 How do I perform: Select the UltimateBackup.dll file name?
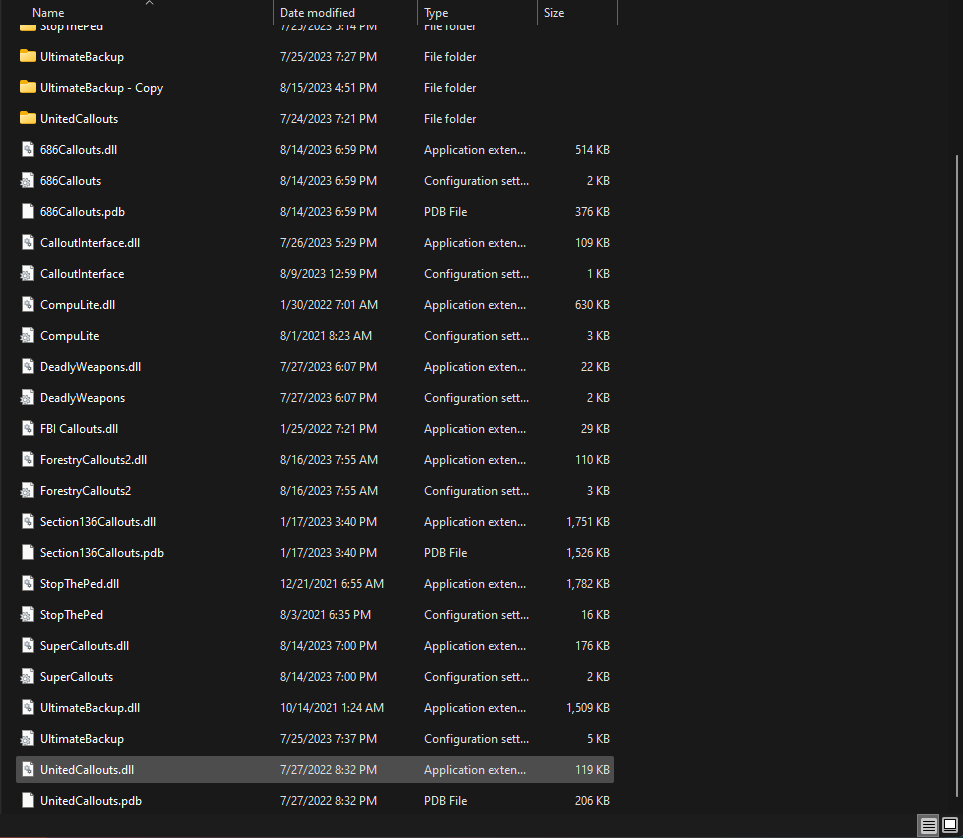(90, 708)
